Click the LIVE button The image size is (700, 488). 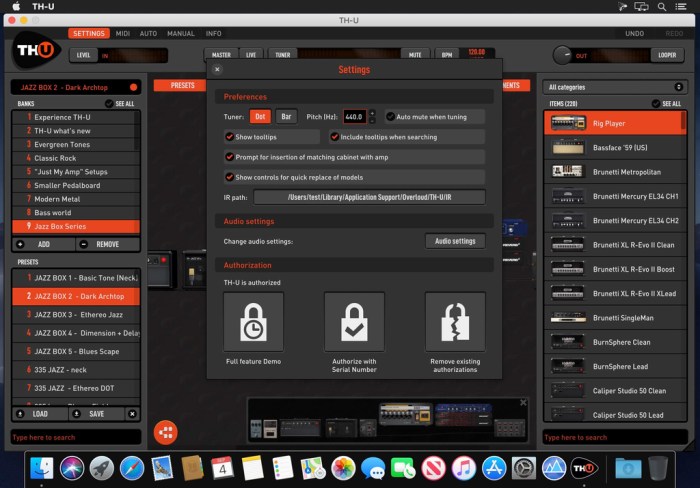pyautogui.click(x=251, y=55)
